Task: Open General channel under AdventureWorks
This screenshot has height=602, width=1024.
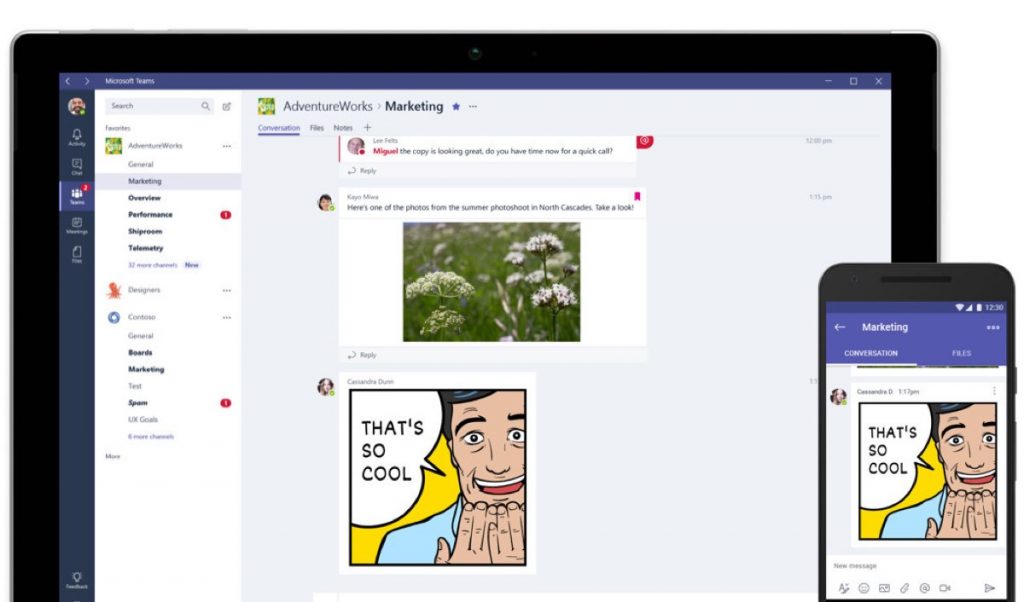Action: click(x=140, y=165)
